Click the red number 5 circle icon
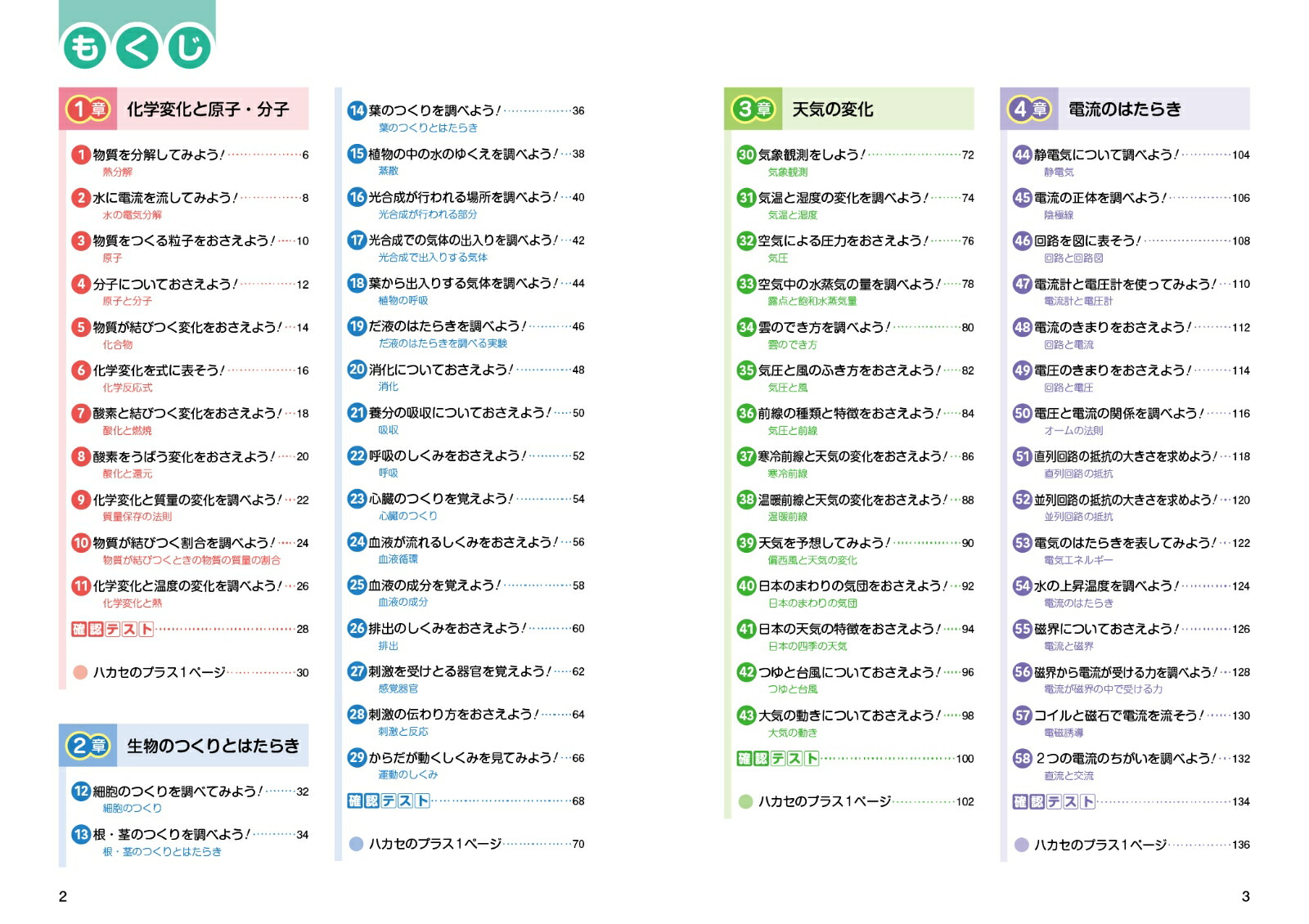The width and height of the screenshot is (1309, 924). click(x=81, y=327)
